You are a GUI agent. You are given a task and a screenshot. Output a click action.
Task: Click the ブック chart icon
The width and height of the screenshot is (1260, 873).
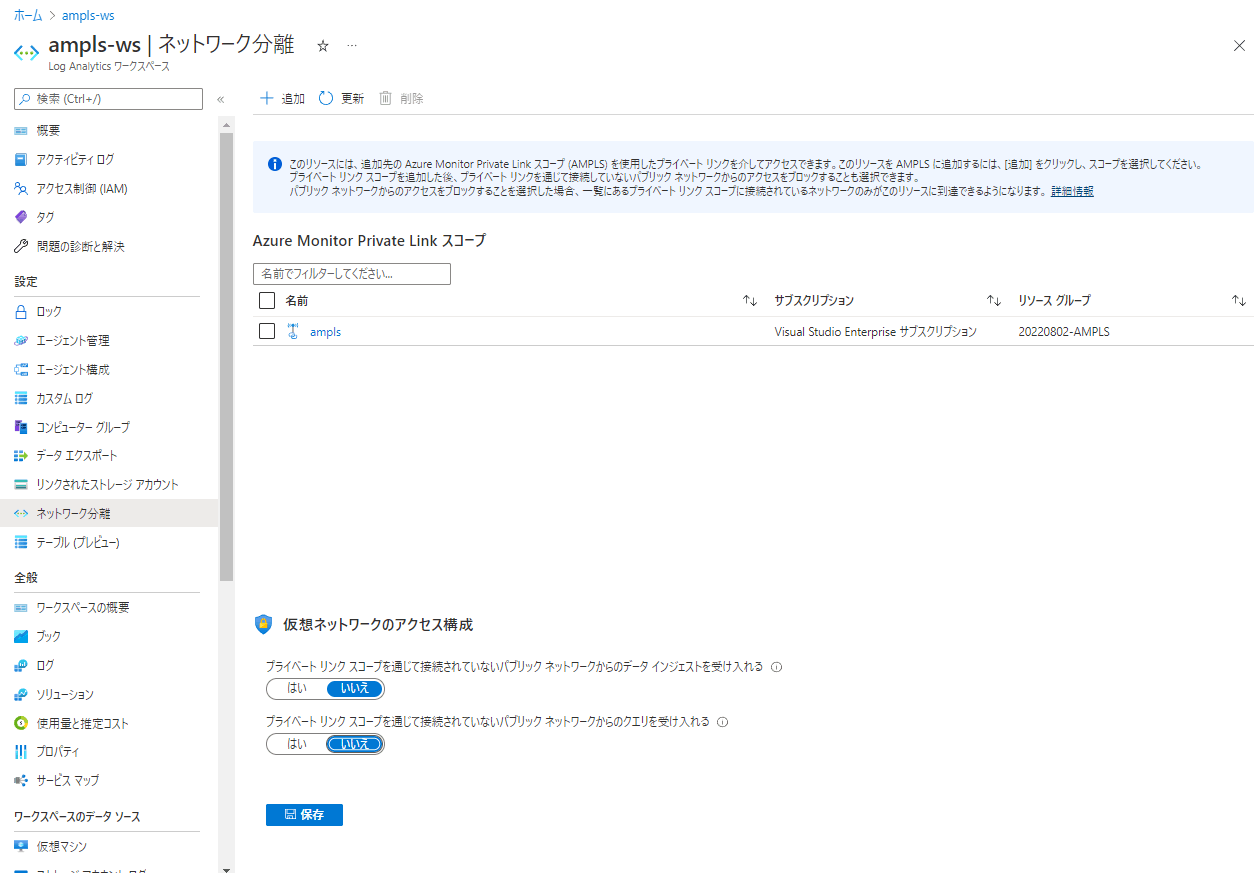pyautogui.click(x=21, y=637)
